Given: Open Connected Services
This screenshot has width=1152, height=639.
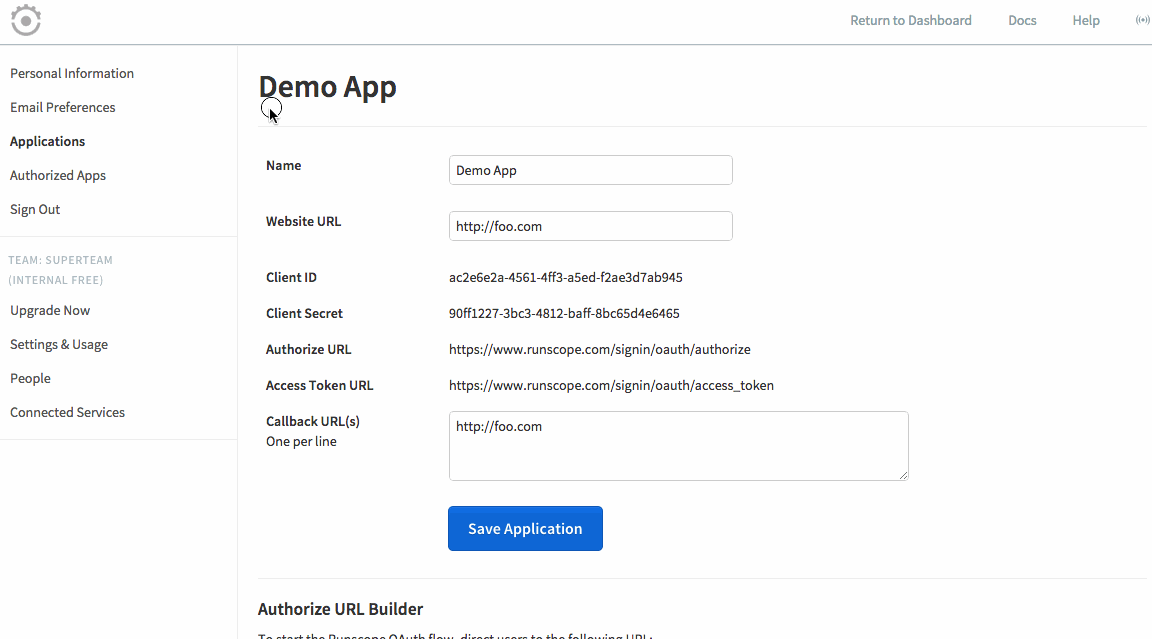Looking at the screenshot, I should click(68, 412).
